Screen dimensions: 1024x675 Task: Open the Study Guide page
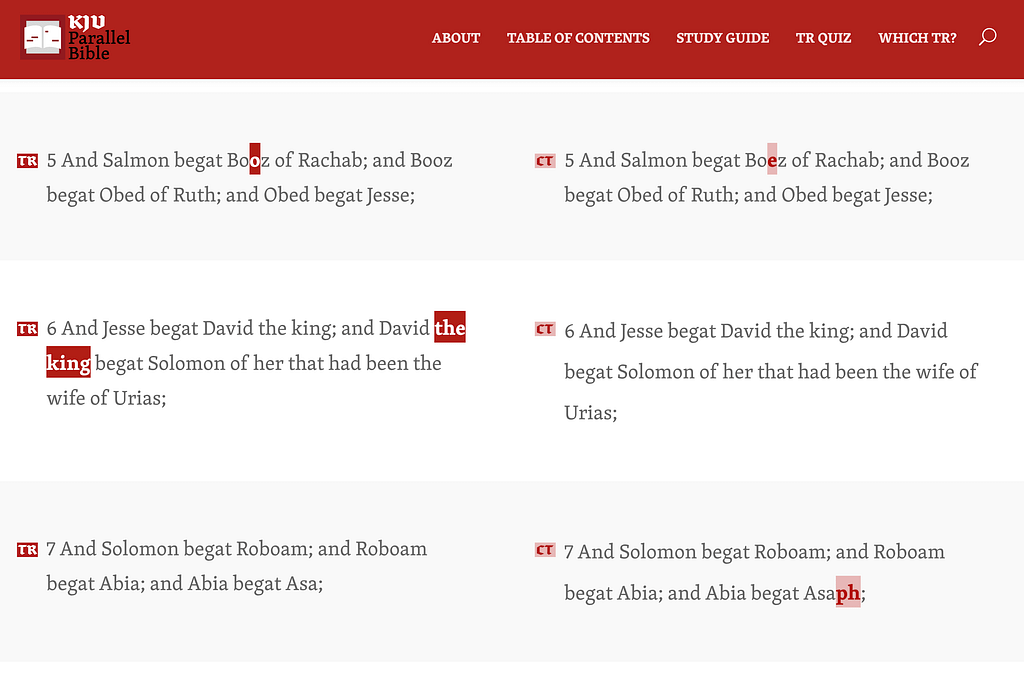point(722,38)
